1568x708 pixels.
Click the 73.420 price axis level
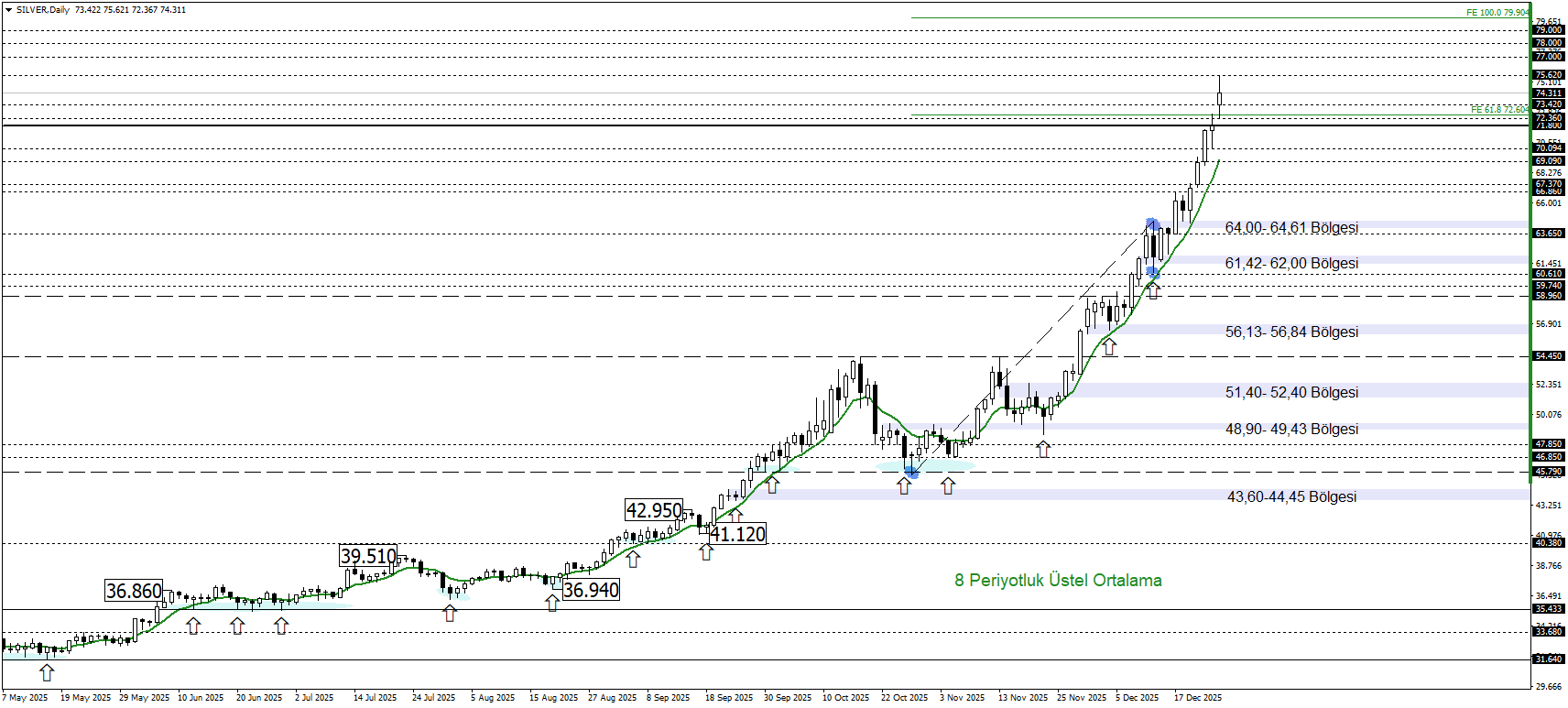pos(1549,104)
